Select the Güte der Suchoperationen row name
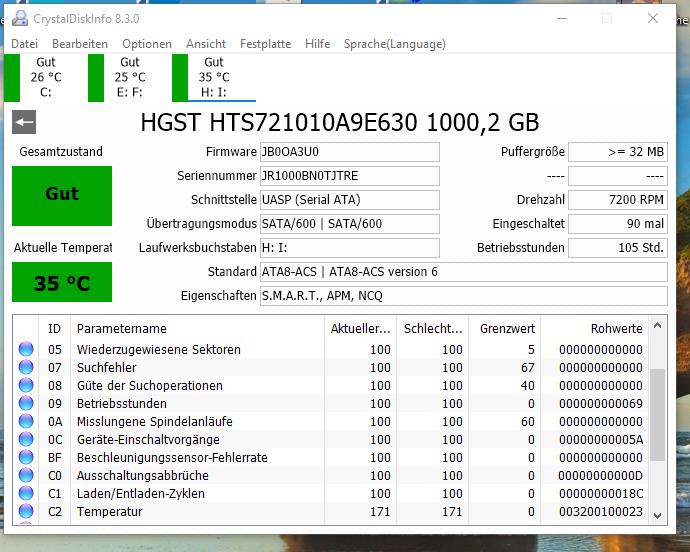Viewport: 690px width, 552px height. [150, 386]
